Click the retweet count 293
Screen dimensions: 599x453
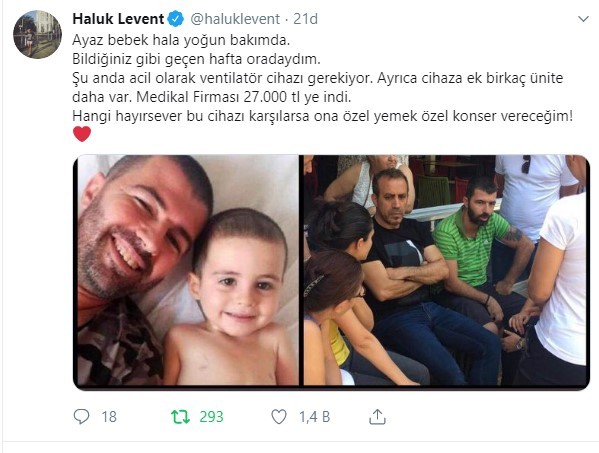click(x=211, y=417)
